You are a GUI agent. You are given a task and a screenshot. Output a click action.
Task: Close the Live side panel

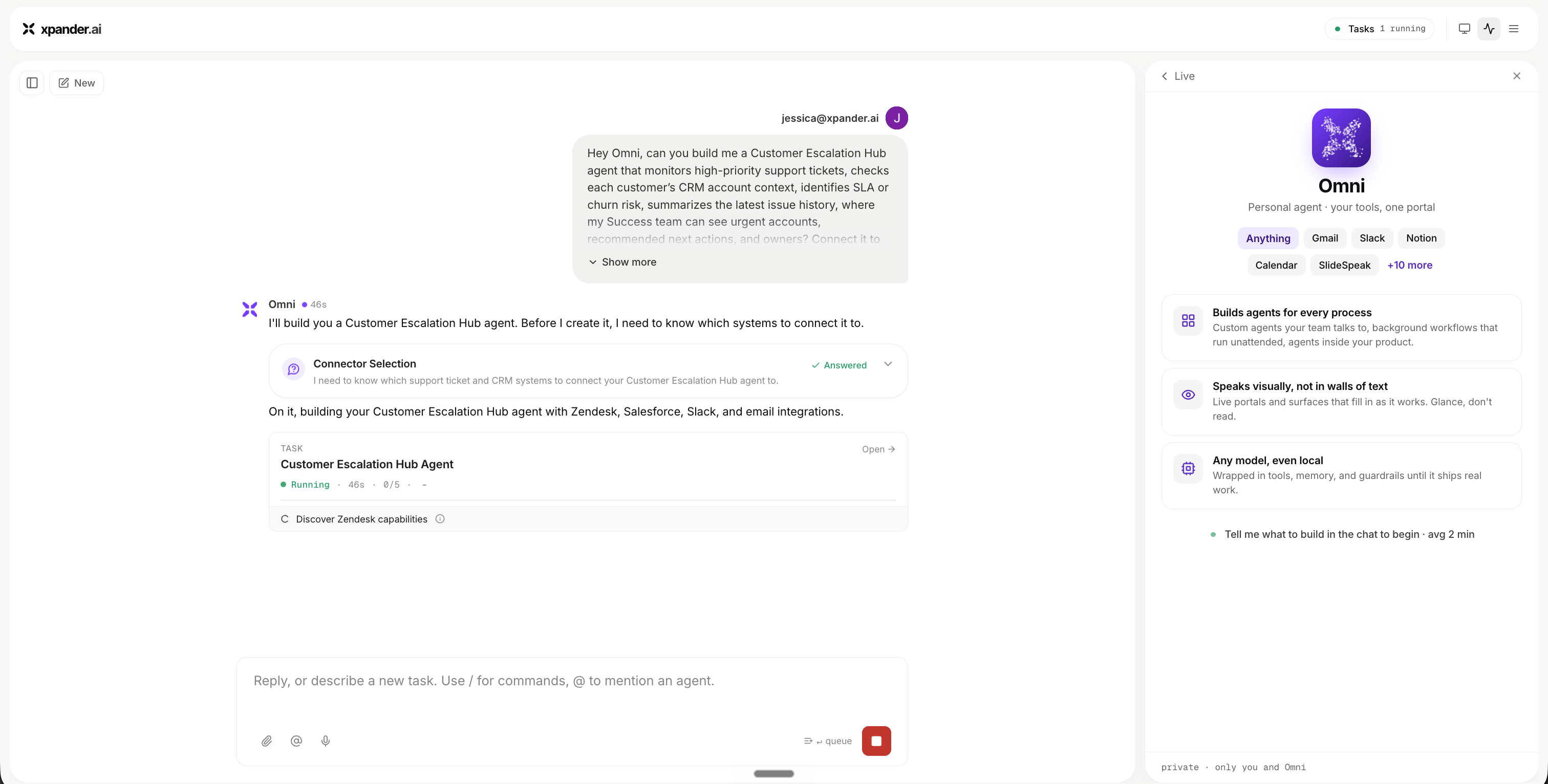click(1517, 76)
